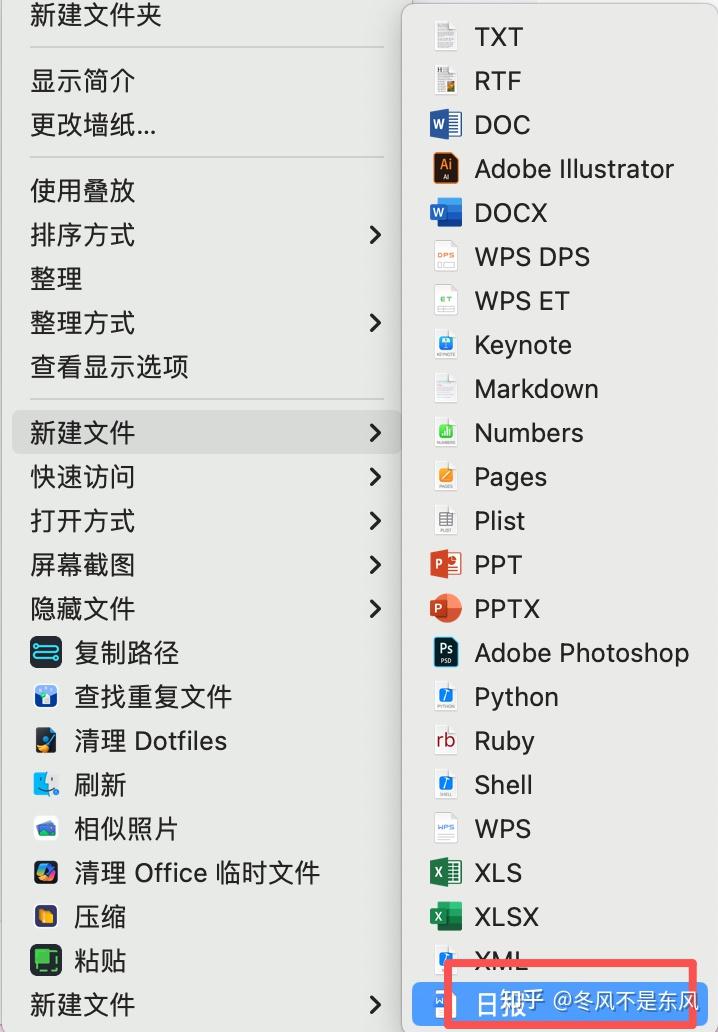Choose Shell file type text
The height and width of the screenshot is (1032, 718).
click(503, 785)
